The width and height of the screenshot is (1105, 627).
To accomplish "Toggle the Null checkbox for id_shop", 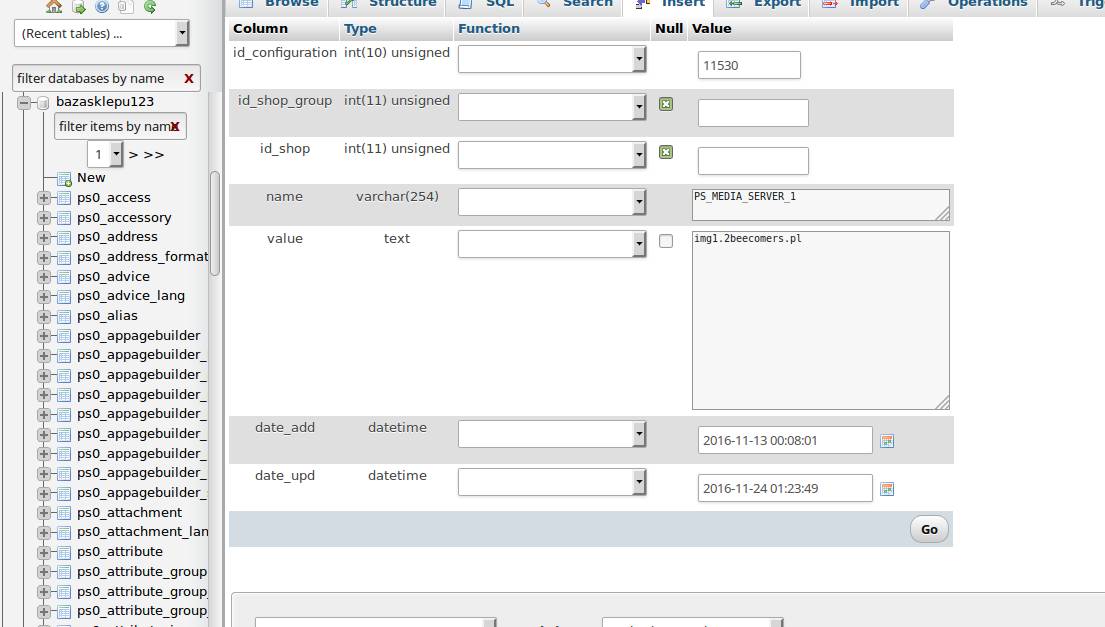I will point(666,152).
